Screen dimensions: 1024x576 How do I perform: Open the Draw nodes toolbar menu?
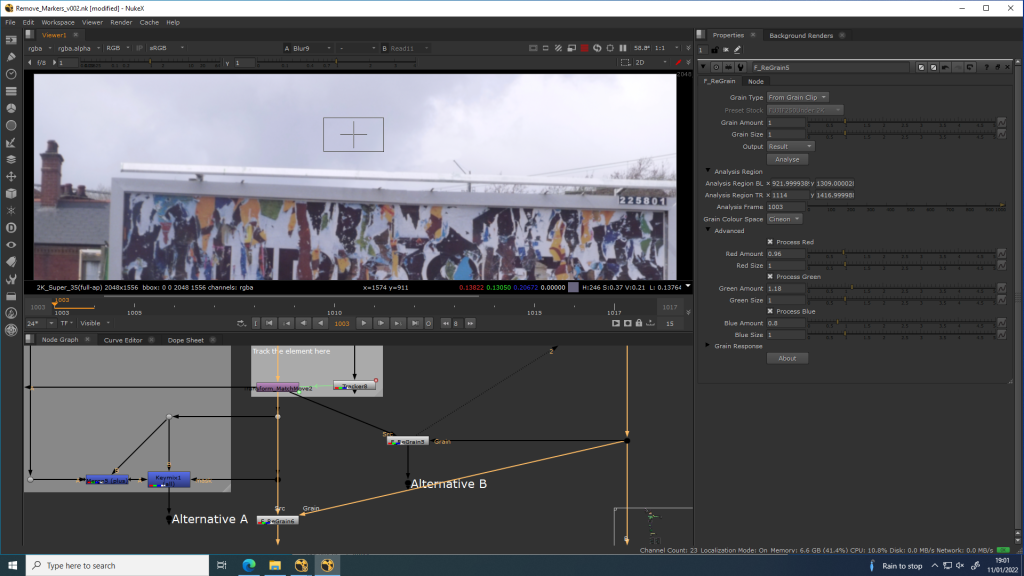10,57
